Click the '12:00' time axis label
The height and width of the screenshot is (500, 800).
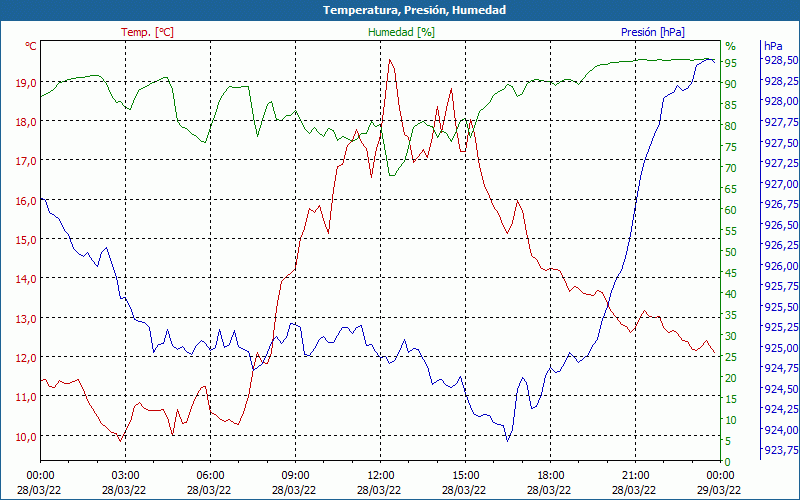click(x=381, y=476)
